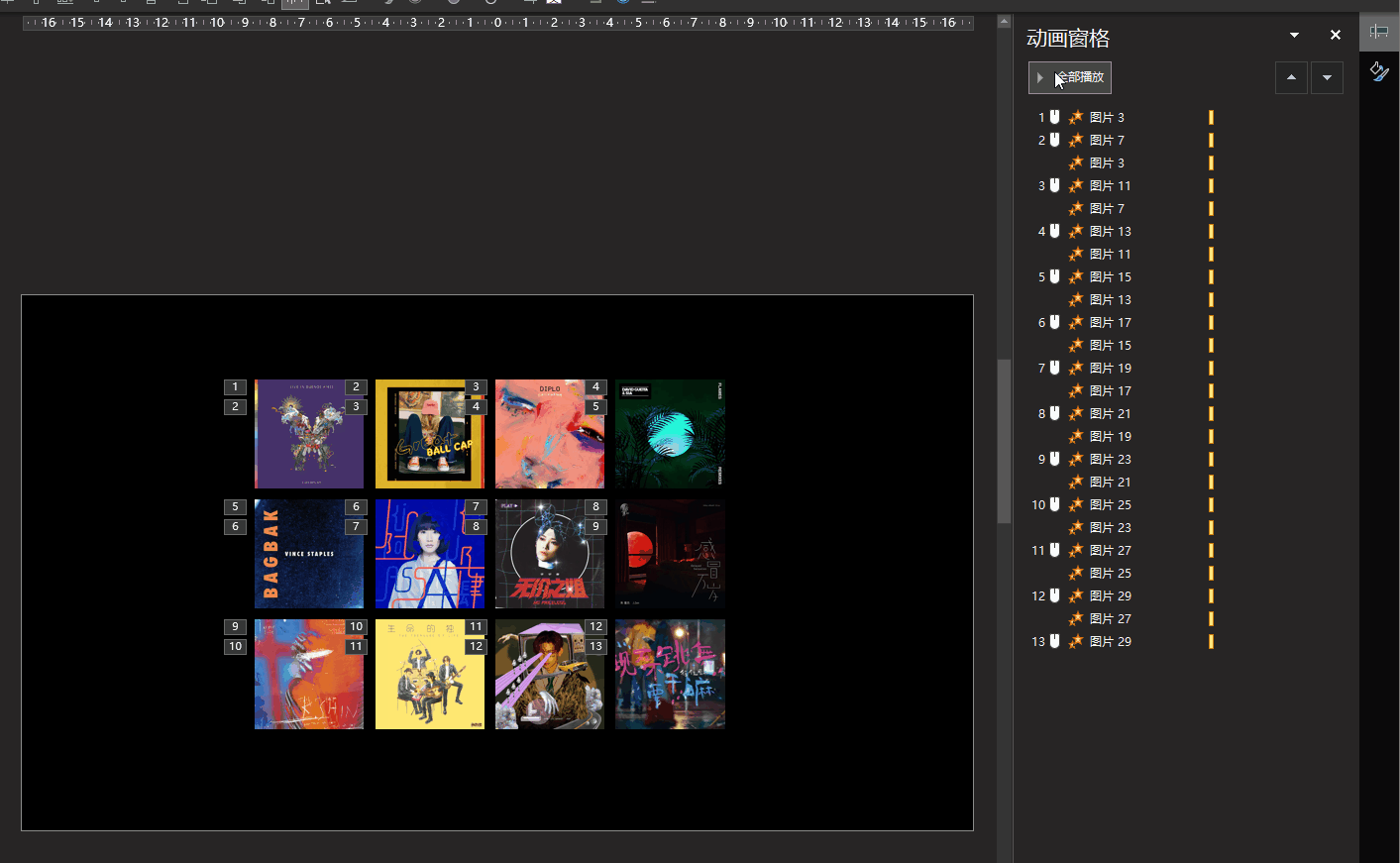Screen dimensions: 1400x863
Task: Click mouse trigger icon of step 8
Action: (x=1055, y=413)
